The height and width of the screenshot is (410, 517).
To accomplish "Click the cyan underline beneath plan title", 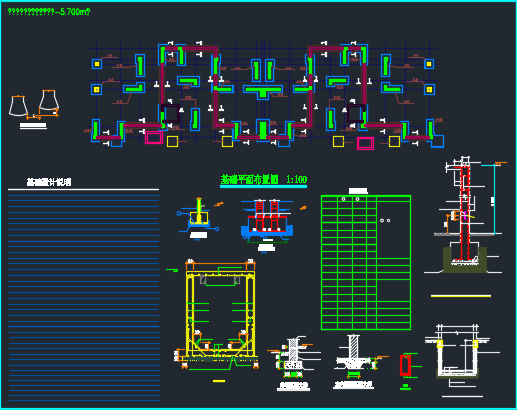I will coord(263,186).
